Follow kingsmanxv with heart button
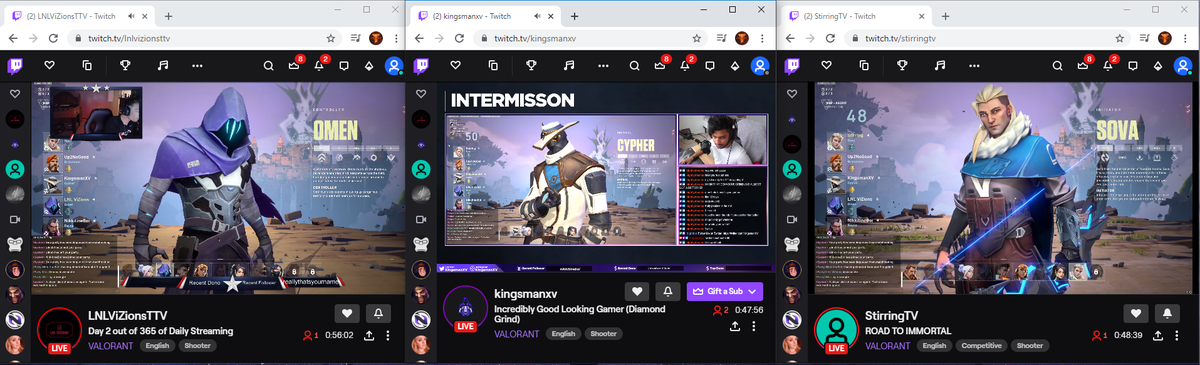This screenshot has height=365, width=1200. click(637, 292)
